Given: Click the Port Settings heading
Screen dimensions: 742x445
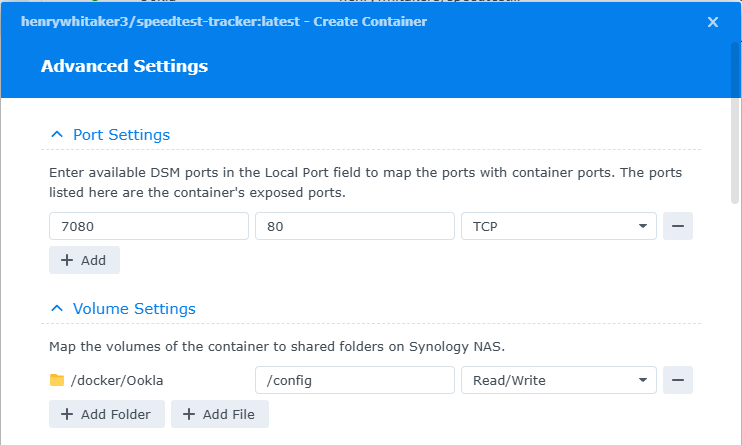Looking at the screenshot, I should [x=121, y=135].
